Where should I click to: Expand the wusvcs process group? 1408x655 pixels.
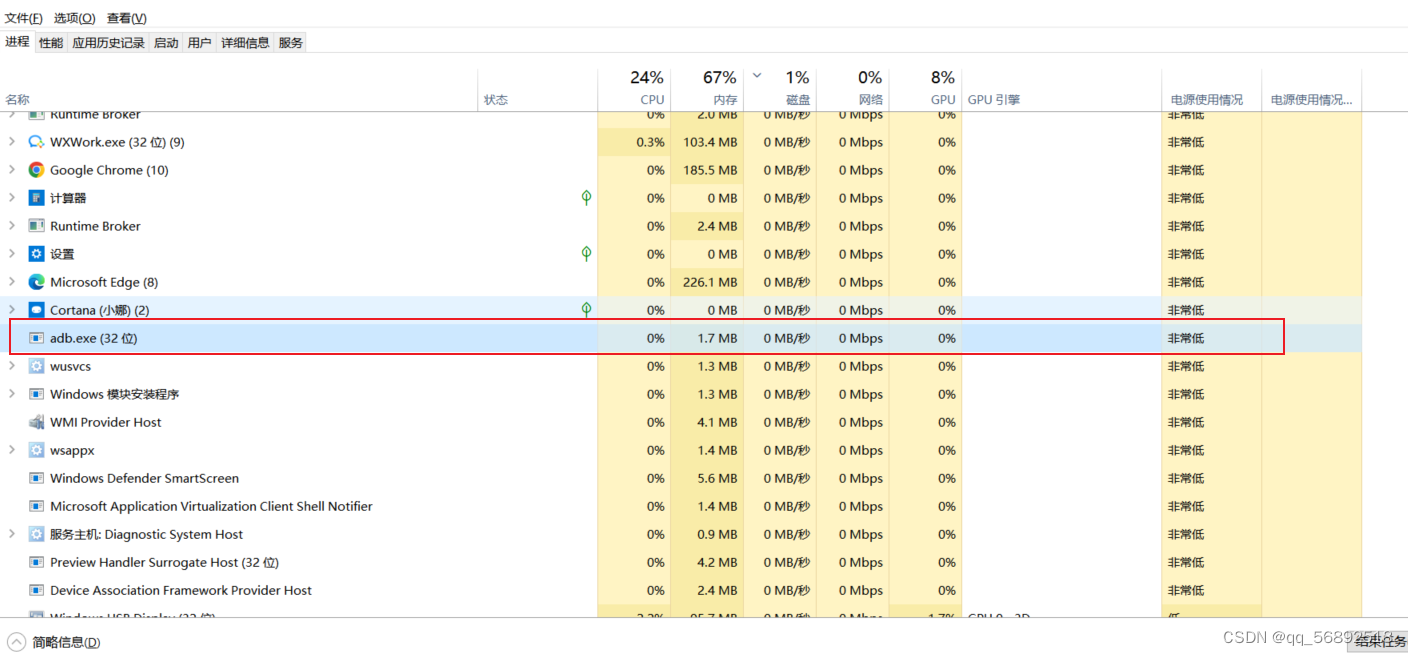tap(12, 366)
